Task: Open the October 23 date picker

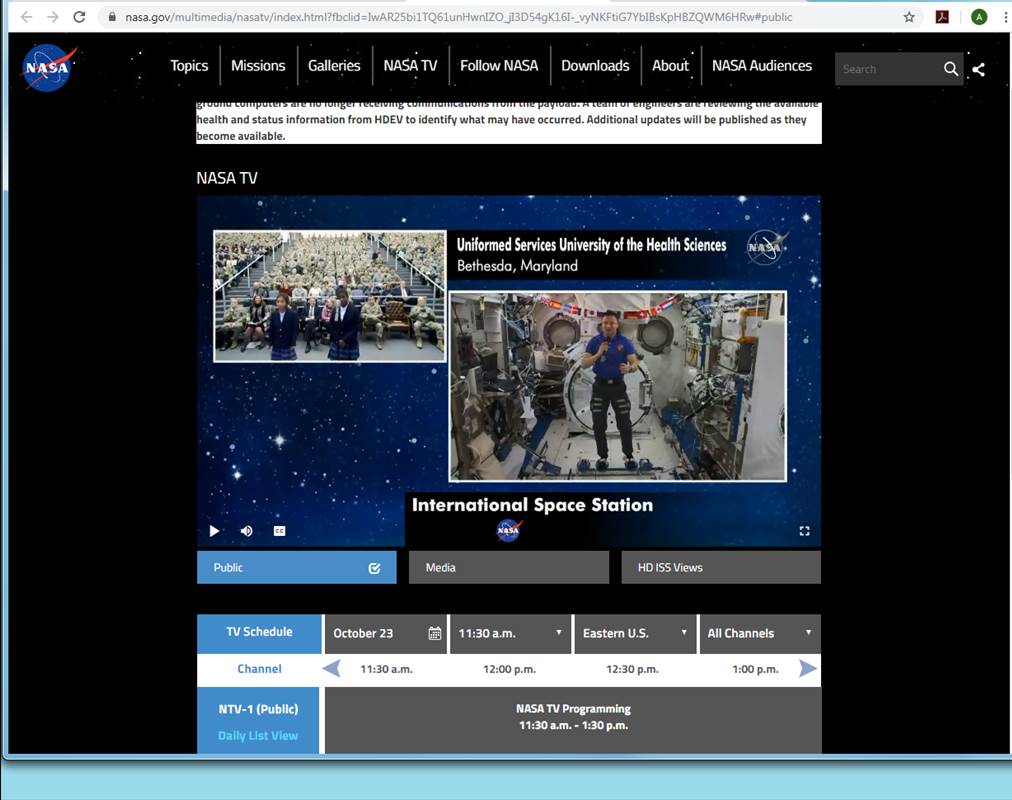Action: [385, 634]
